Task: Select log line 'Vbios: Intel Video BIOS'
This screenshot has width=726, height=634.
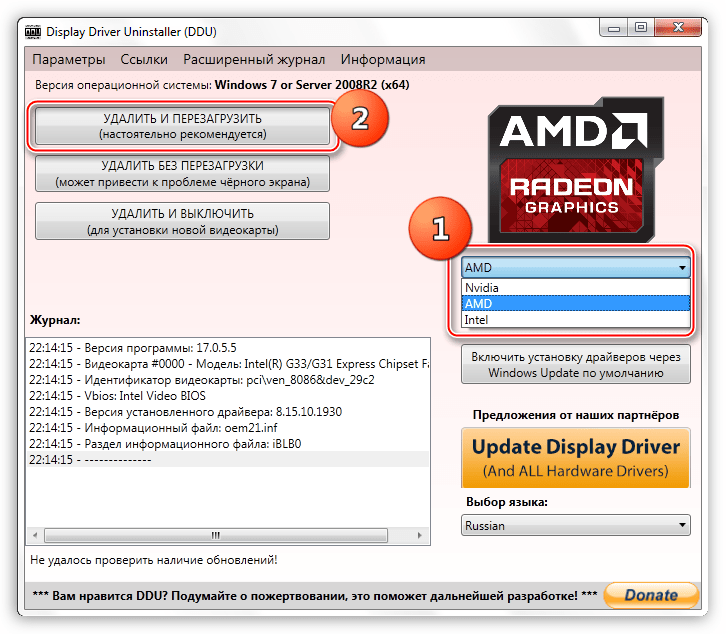Action: (x=228, y=396)
